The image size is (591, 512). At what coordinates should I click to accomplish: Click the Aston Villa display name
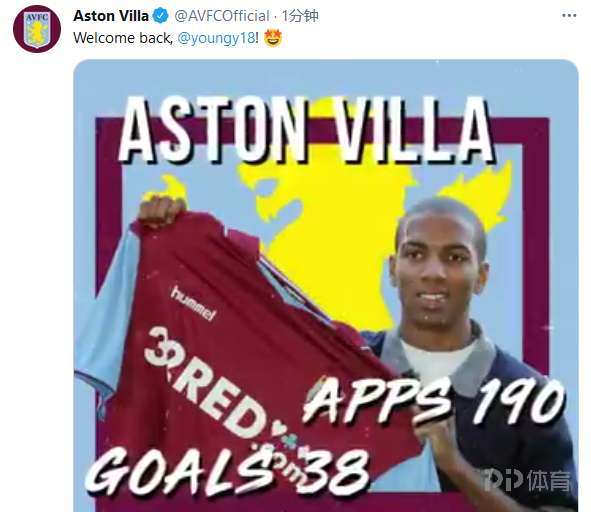pyautogui.click(x=111, y=16)
